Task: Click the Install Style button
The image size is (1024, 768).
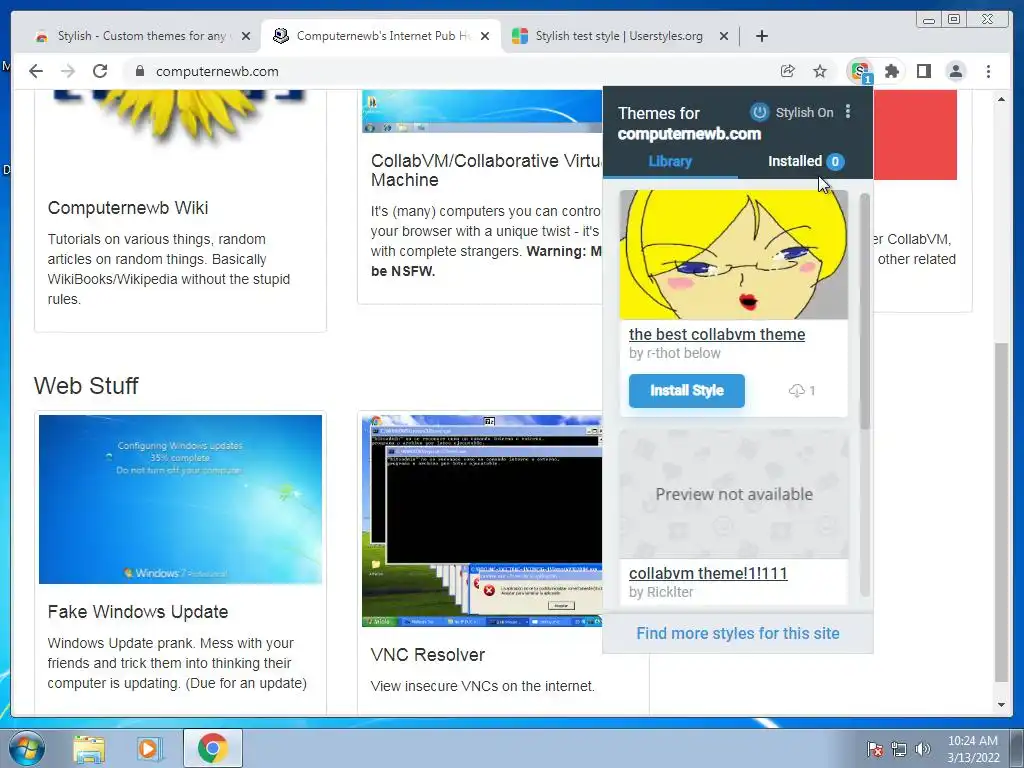Action: pyautogui.click(x=686, y=391)
